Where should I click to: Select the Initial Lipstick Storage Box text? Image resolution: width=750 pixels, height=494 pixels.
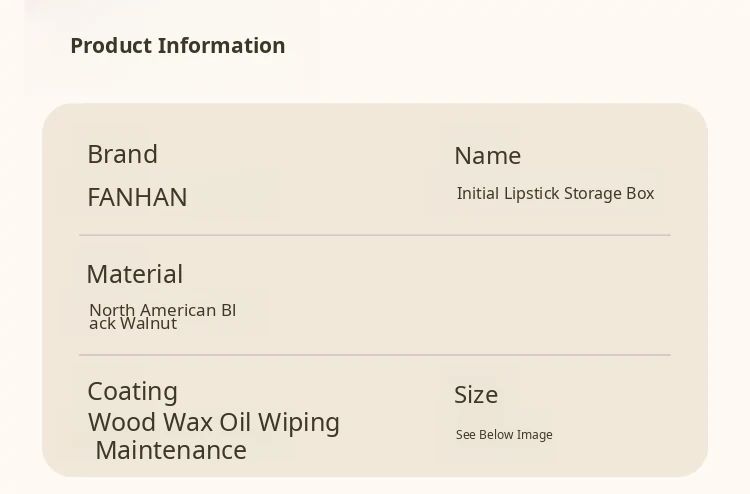555,194
